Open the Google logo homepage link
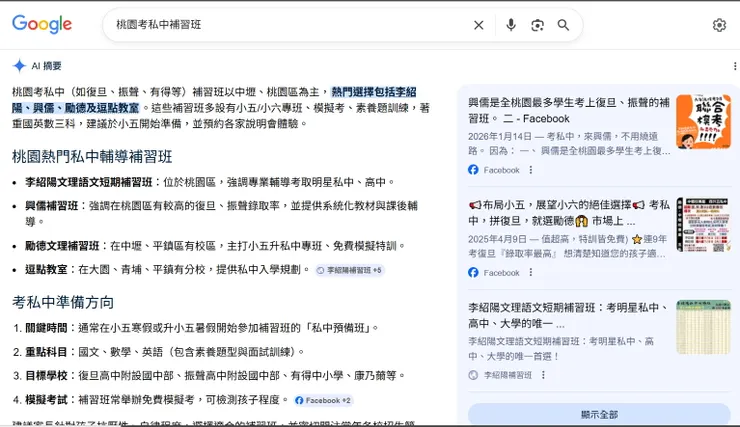 42,24
